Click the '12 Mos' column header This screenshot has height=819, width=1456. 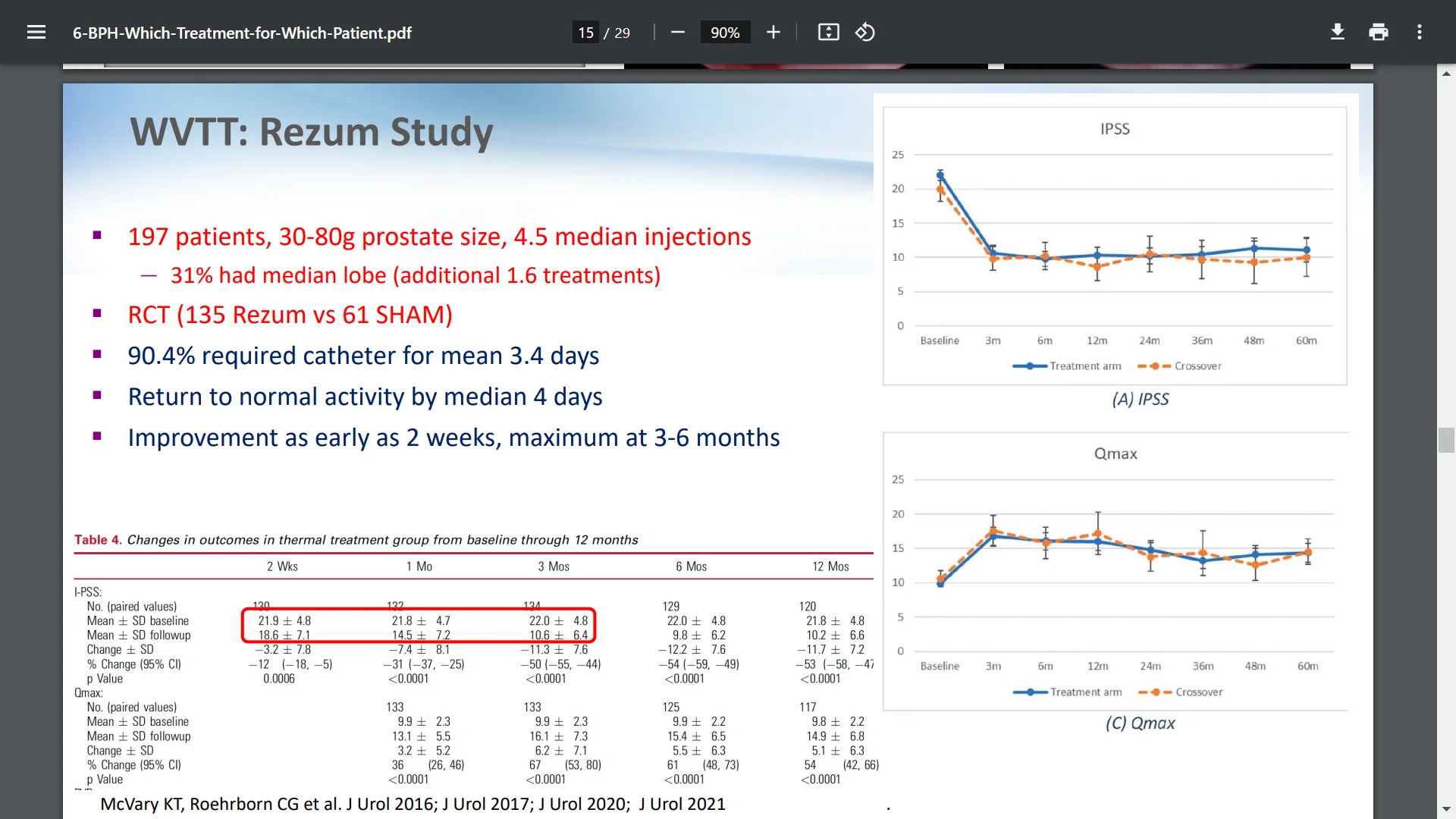point(830,566)
